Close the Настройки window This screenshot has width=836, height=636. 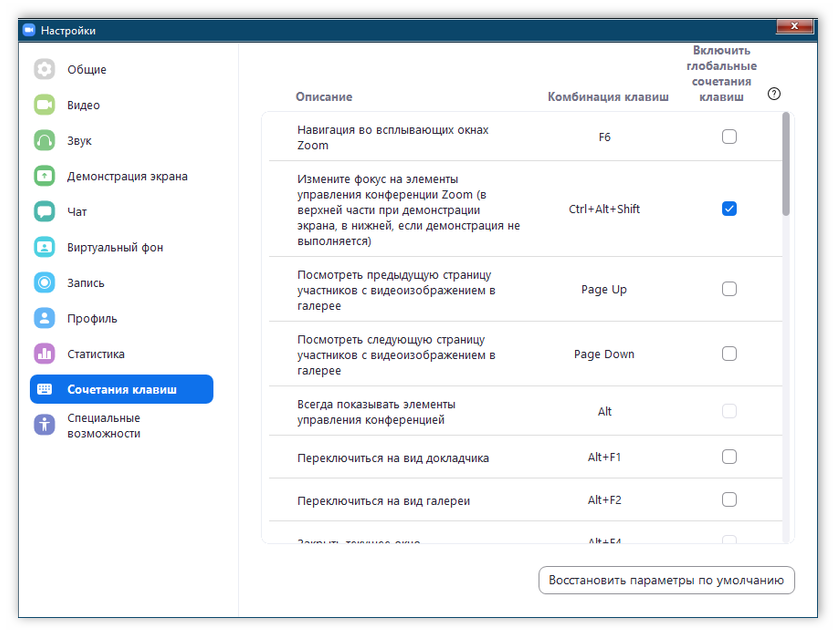(x=793, y=25)
